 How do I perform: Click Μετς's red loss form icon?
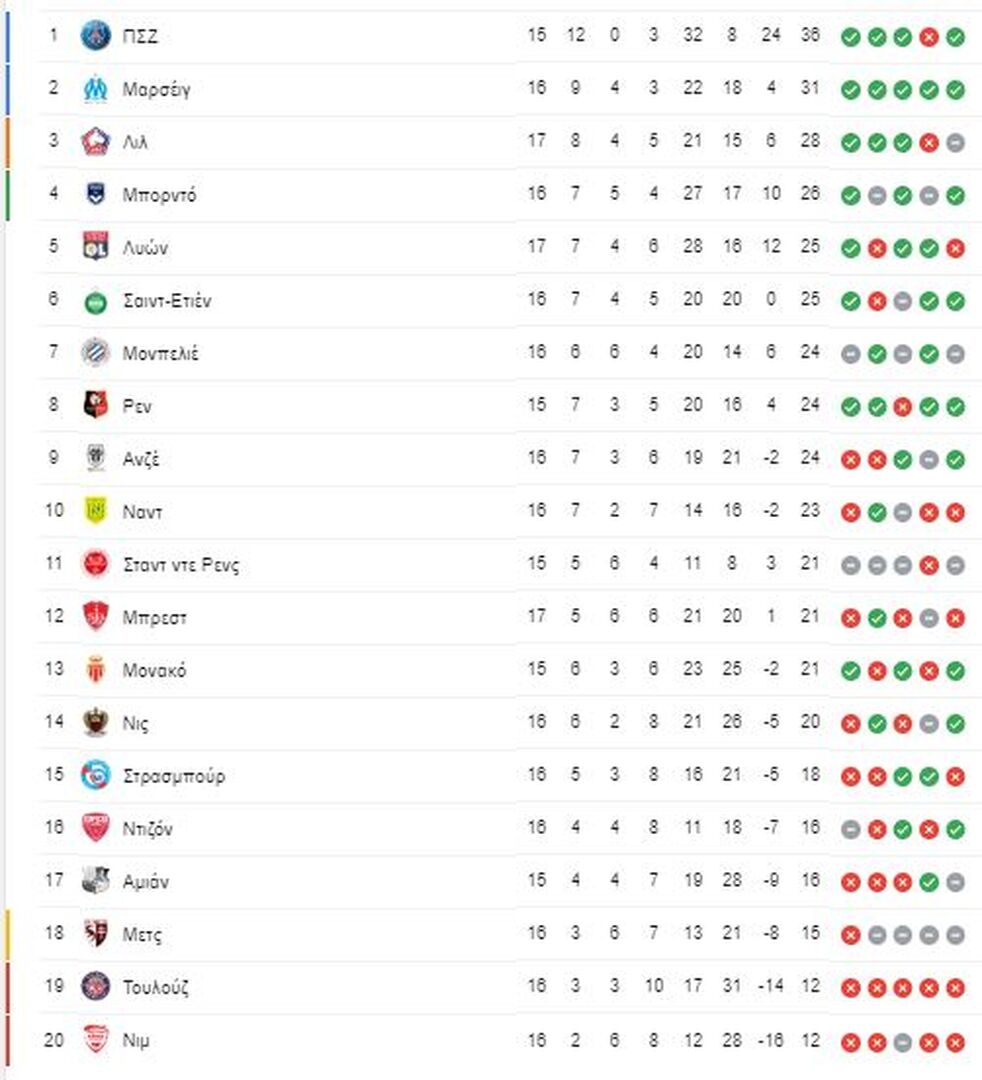850,935
